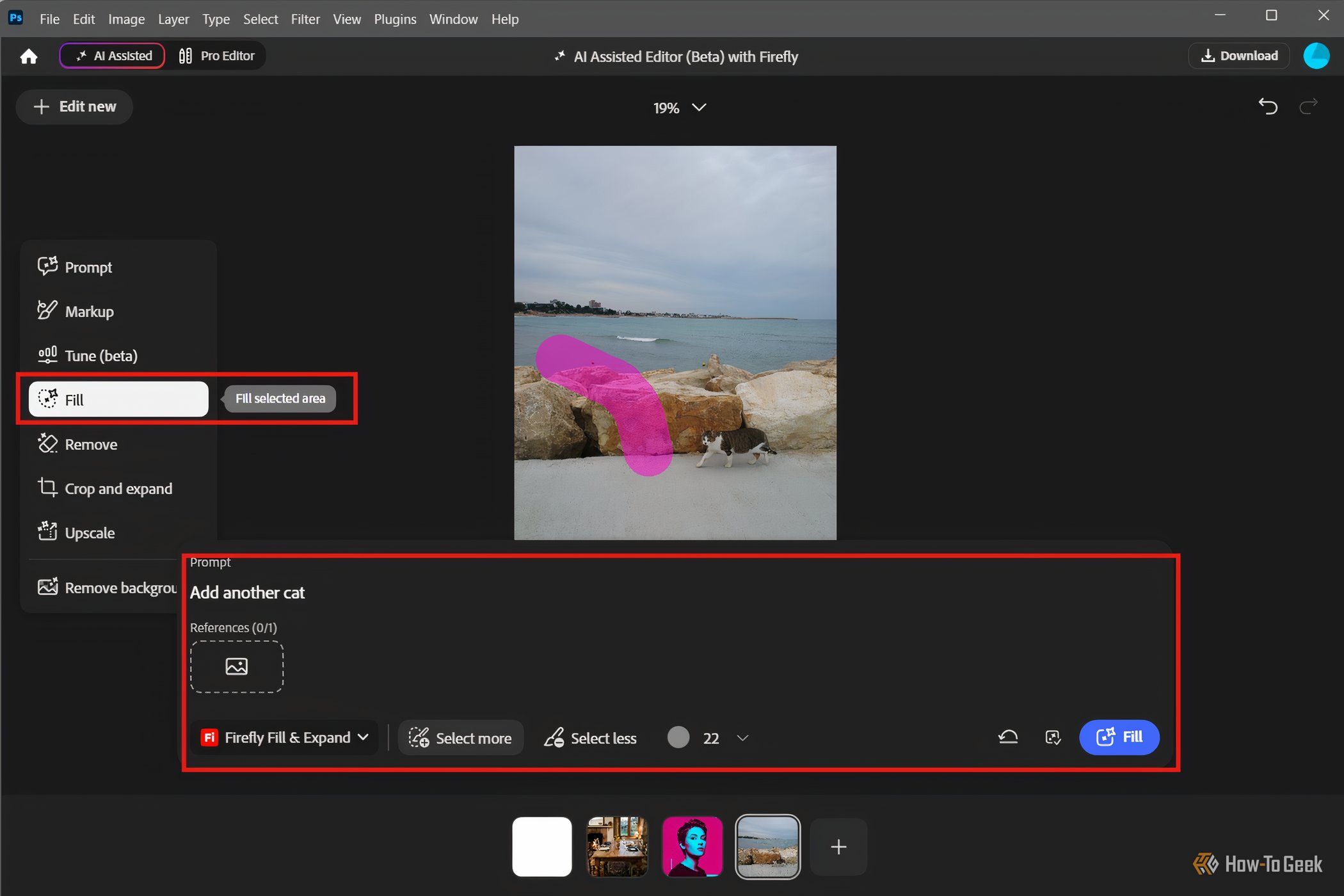Select the Markup tool
This screenshot has width=1344, height=896.
(118, 311)
